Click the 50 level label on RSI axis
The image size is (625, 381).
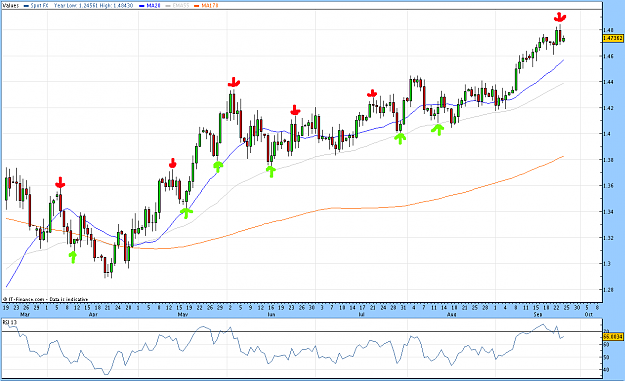(x=606, y=357)
